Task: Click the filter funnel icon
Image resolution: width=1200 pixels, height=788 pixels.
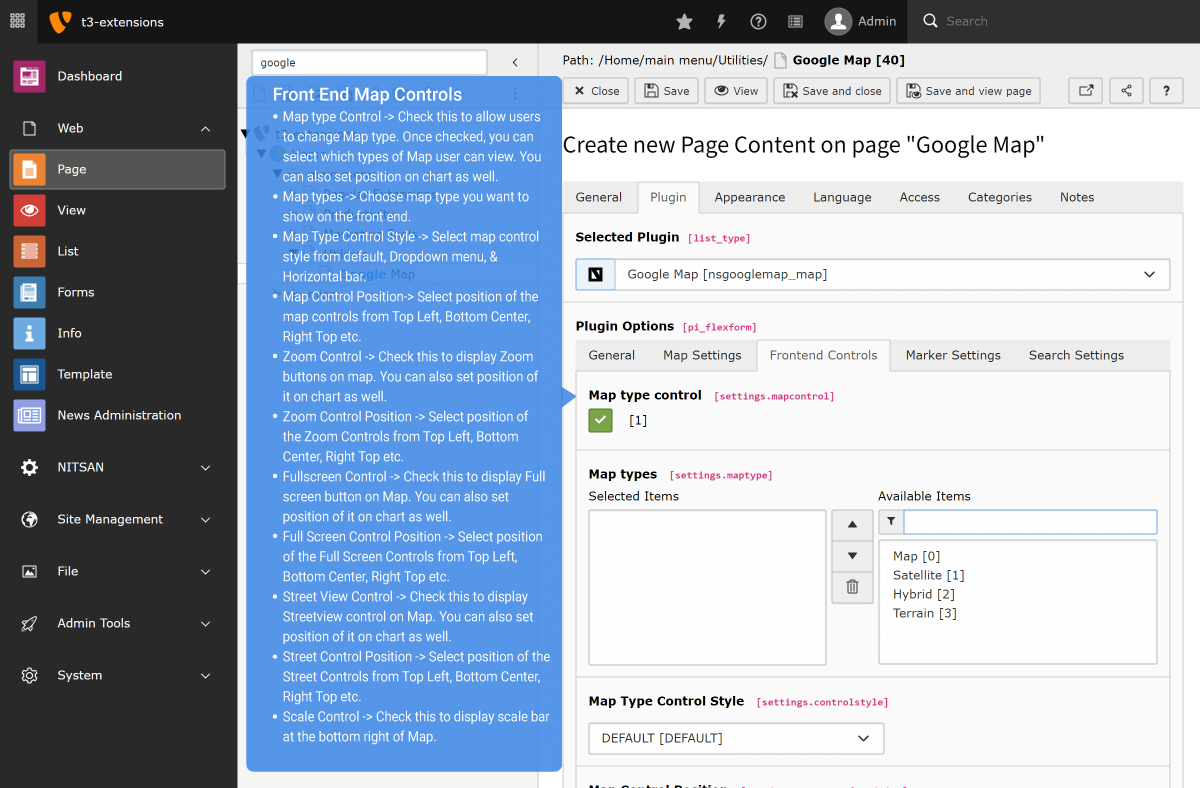Action: point(891,522)
